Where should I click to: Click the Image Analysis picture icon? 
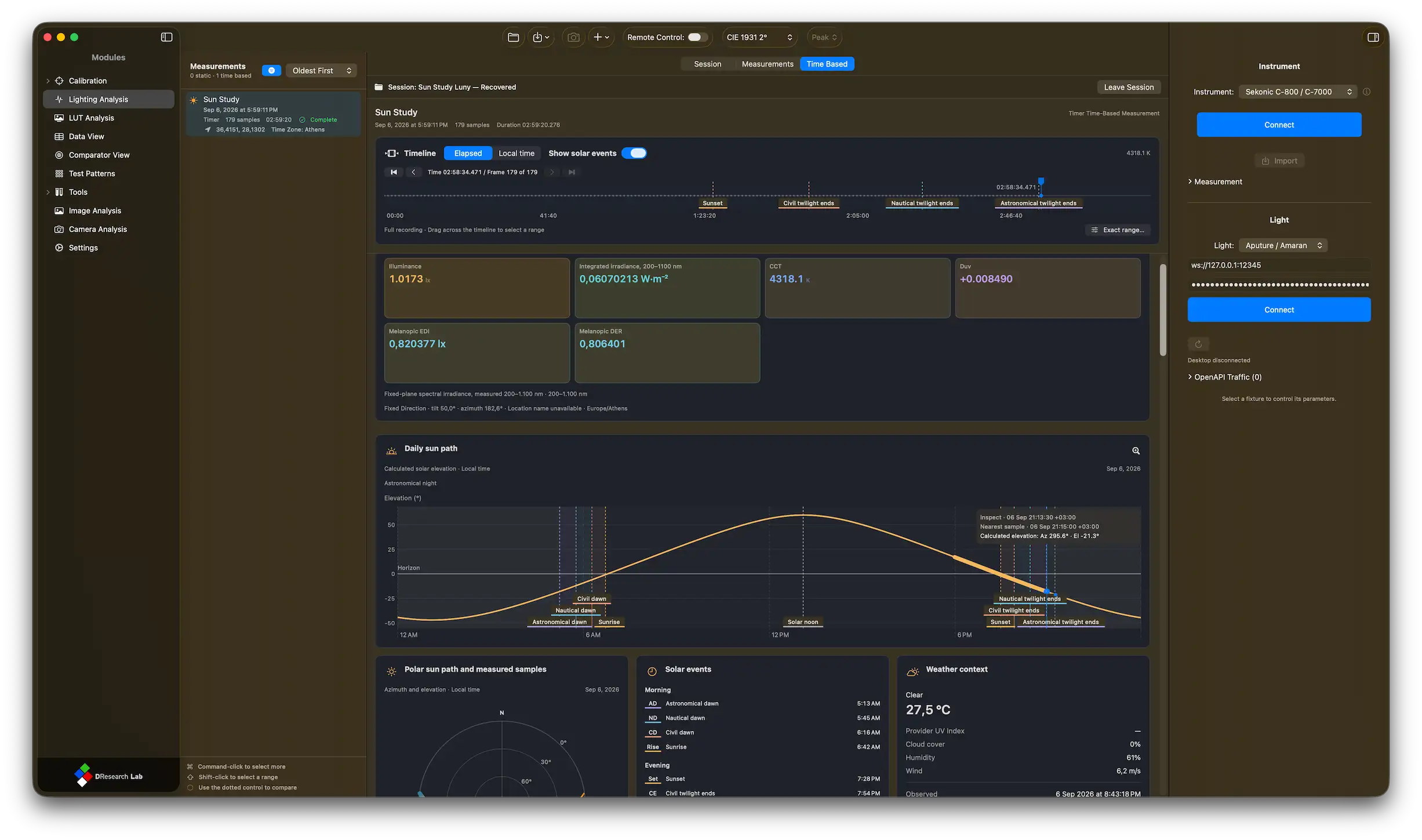(59, 210)
